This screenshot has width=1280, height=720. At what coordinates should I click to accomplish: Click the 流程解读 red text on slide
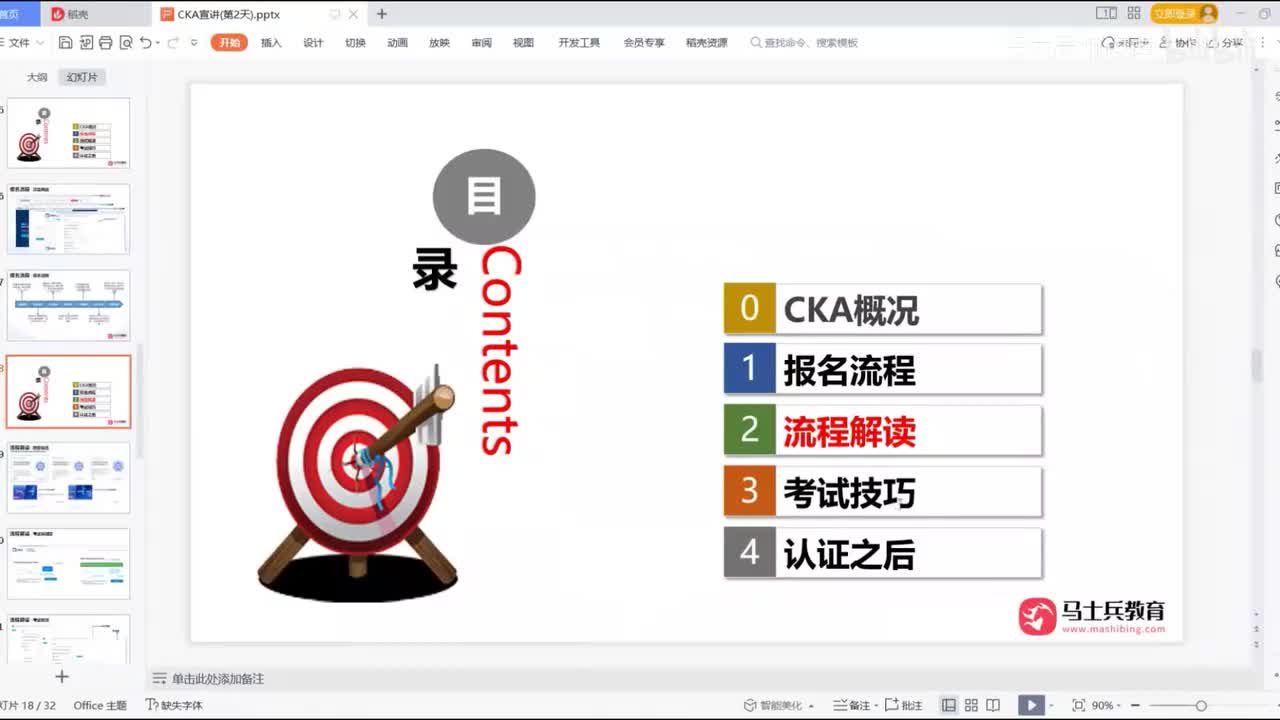849,432
